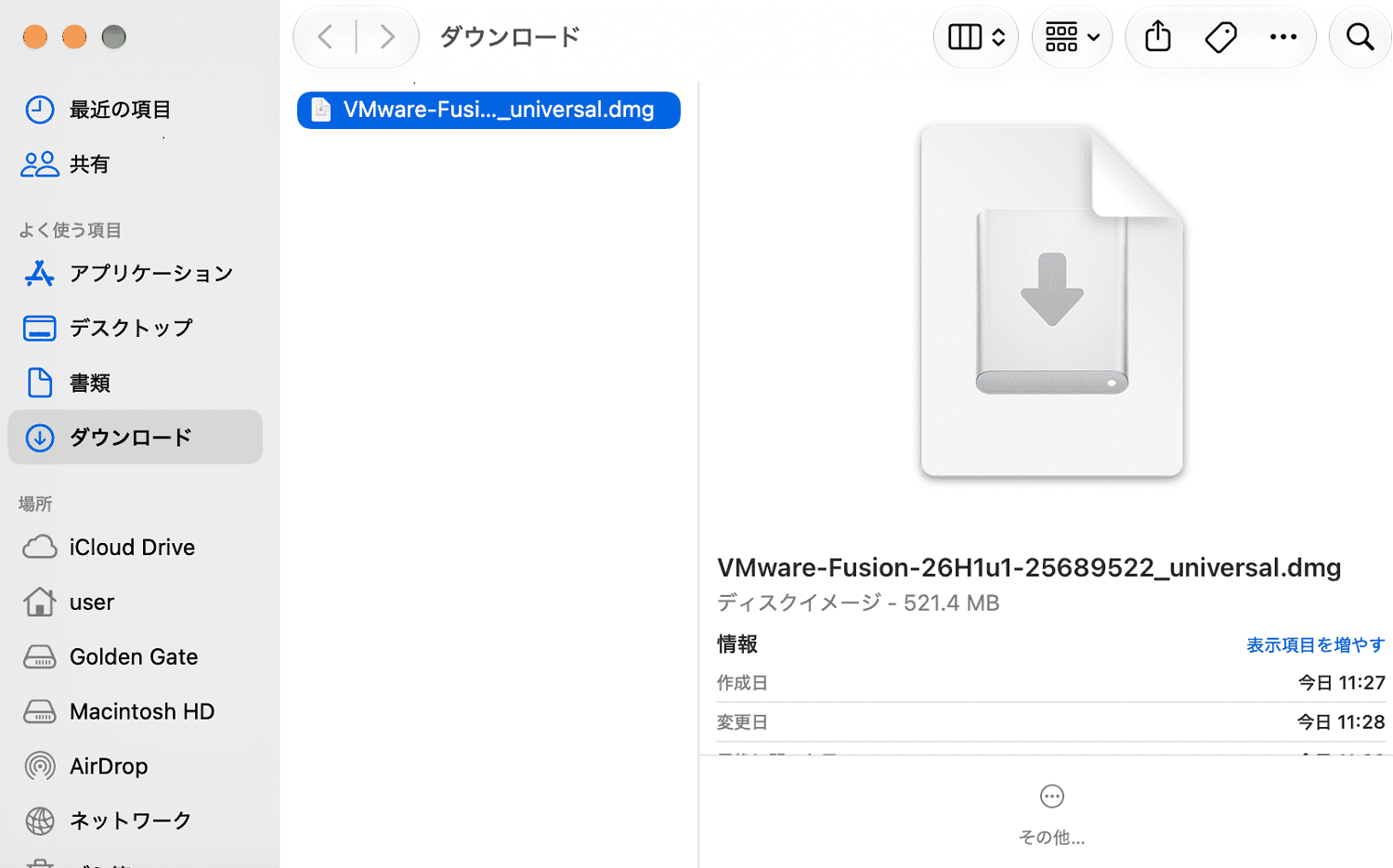The image size is (1393, 868).
Task: Click the 変更日 value 今日 11:28
Action: click(x=1341, y=722)
